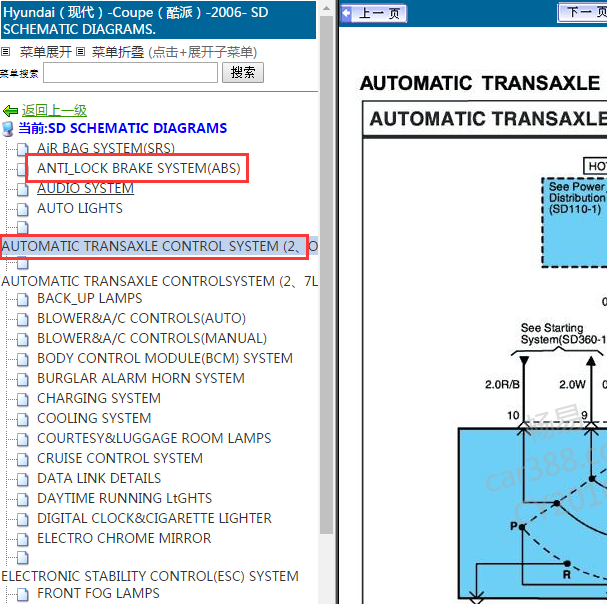Click page icon beside AiR BAG SYSTEM(SRS)
This screenshot has width=607, height=604.
tap(22, 149)
